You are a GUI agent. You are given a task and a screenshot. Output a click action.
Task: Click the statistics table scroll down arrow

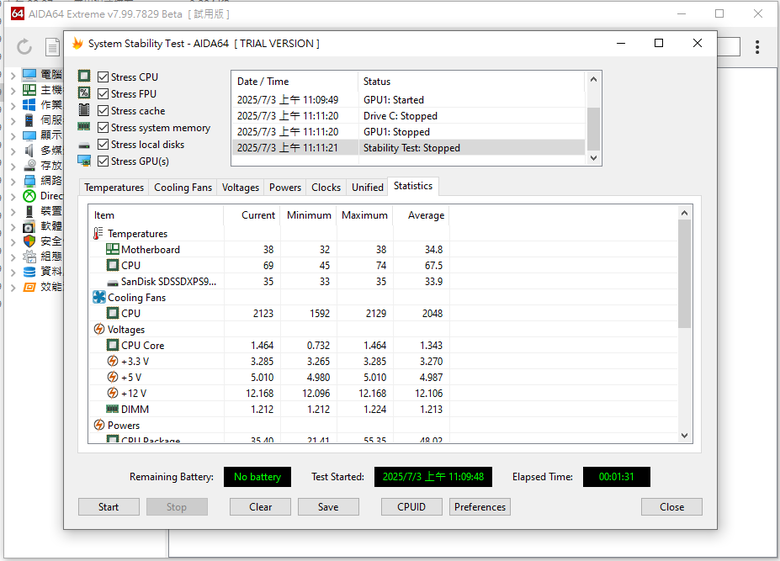684,435
